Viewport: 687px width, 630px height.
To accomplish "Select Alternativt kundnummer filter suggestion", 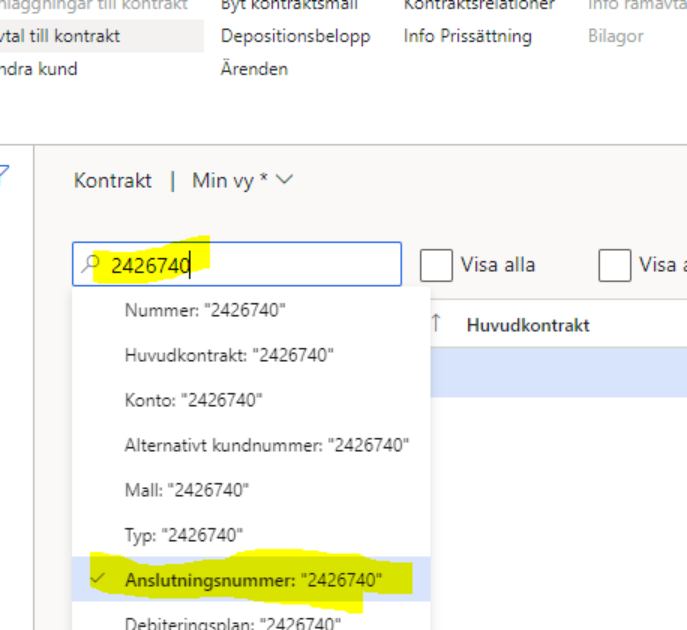I will 267,445.
